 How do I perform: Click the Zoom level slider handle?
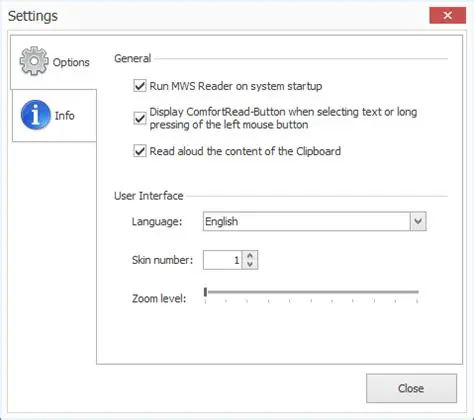point(206,292)
